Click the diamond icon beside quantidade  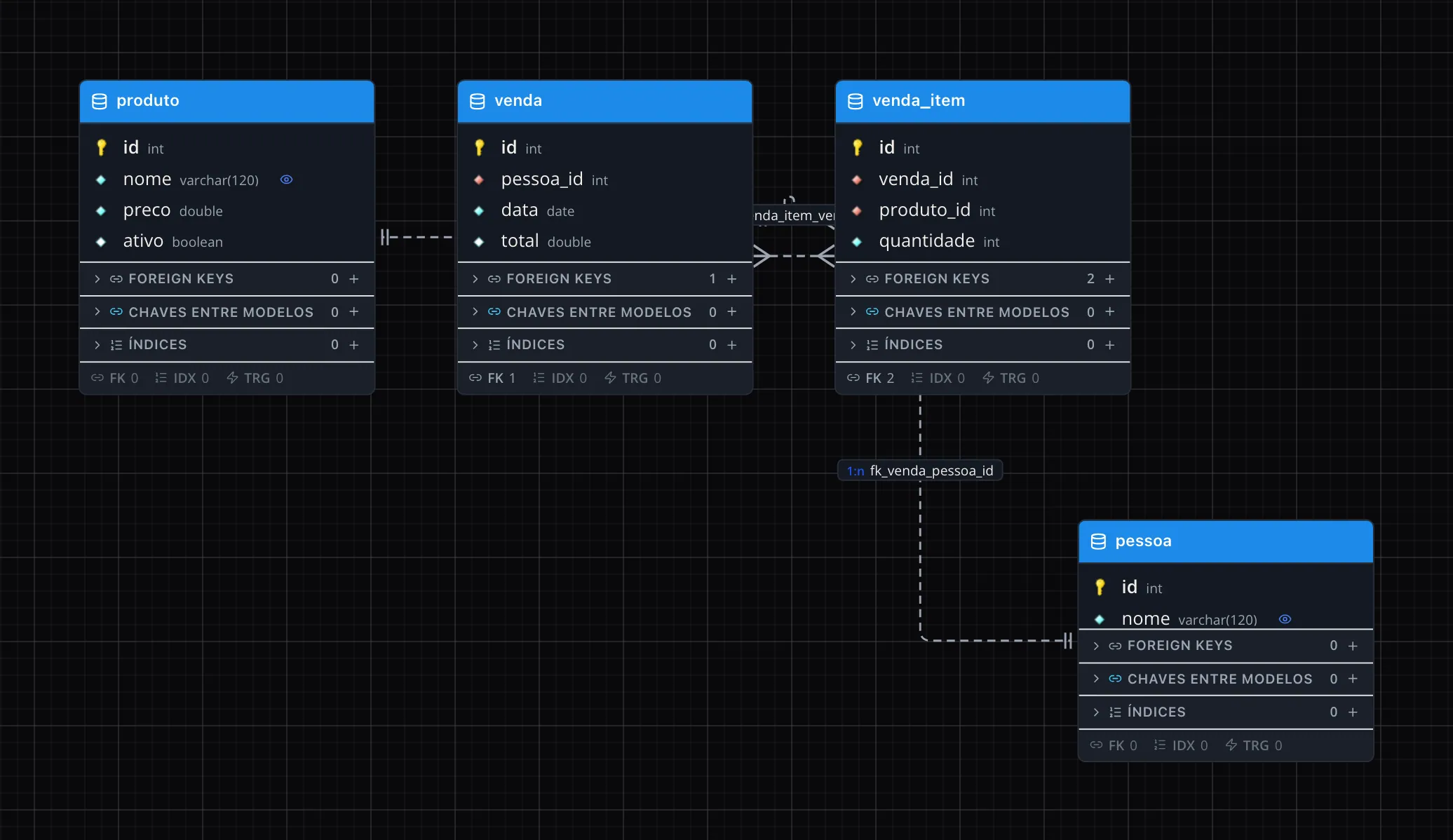pos(857,242)
